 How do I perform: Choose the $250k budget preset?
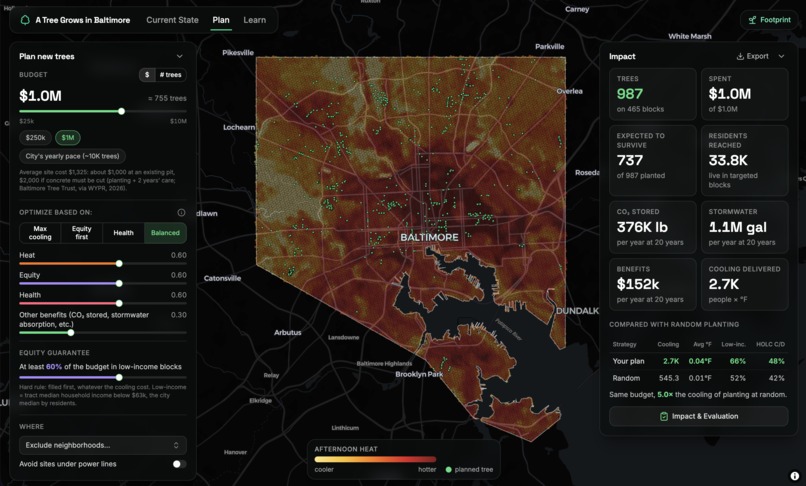(35, 138)
